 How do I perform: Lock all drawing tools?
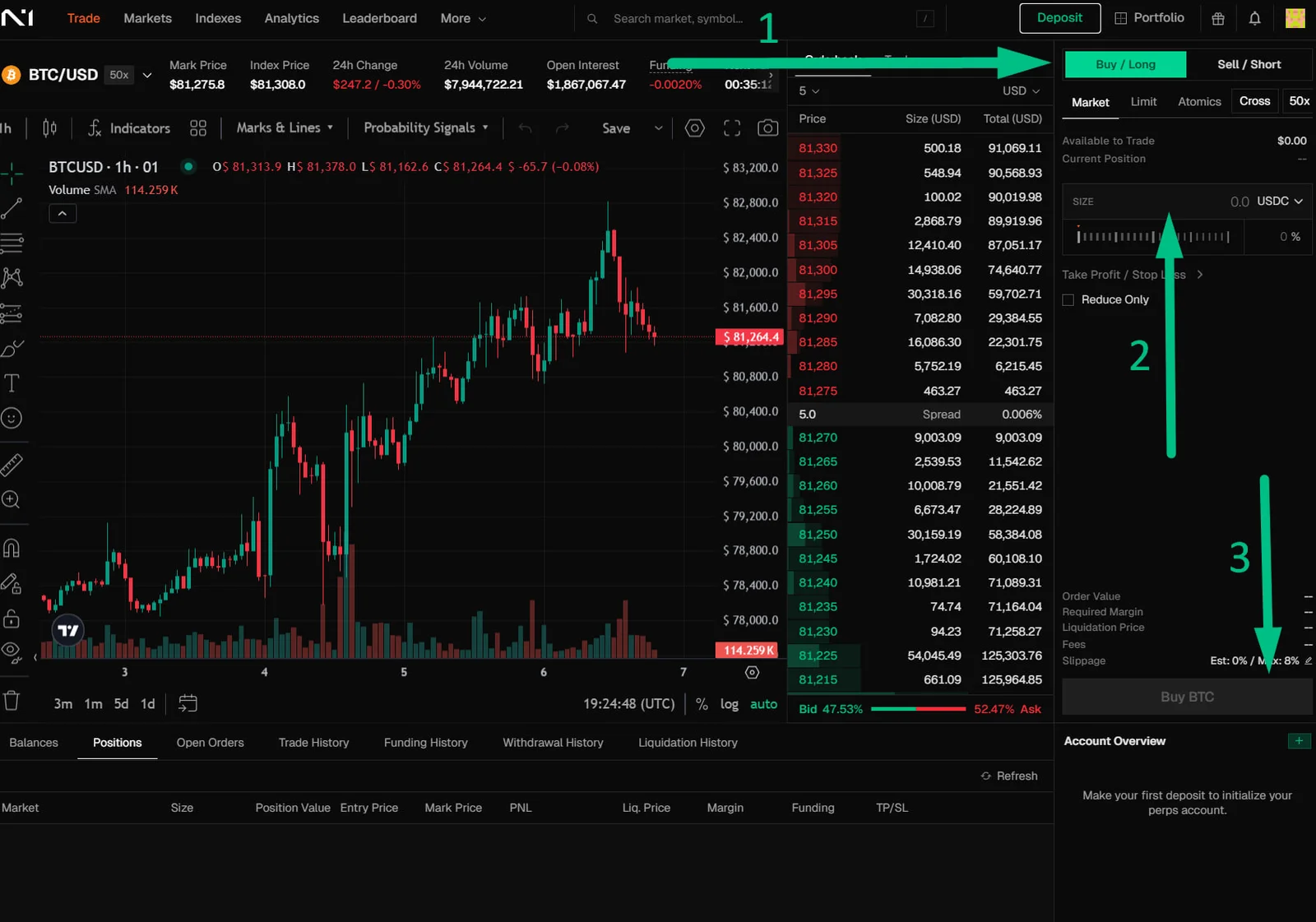point(12,618)
